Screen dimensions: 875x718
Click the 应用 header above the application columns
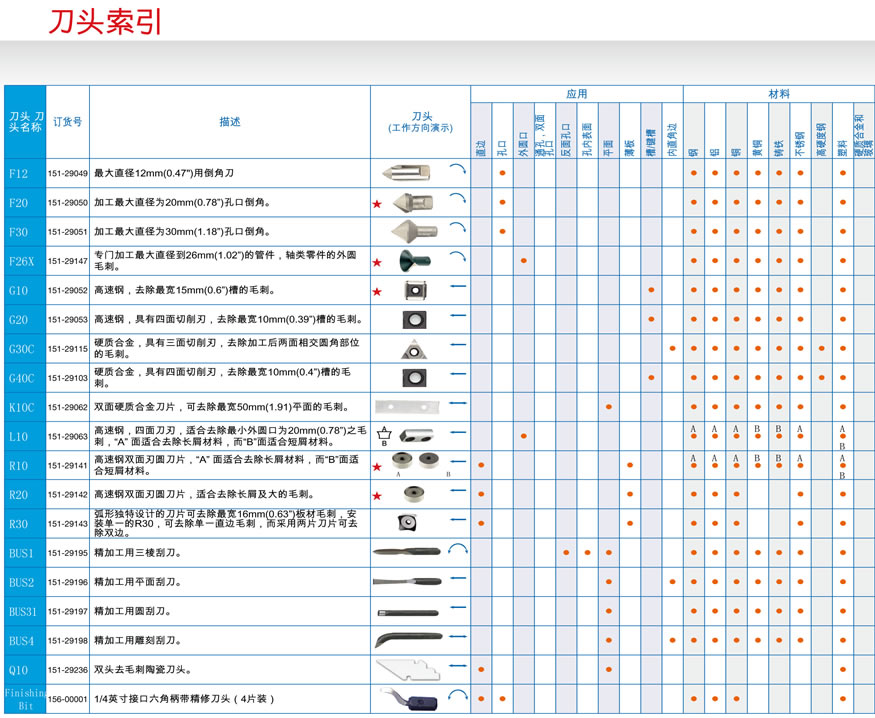tap(576, 94)
